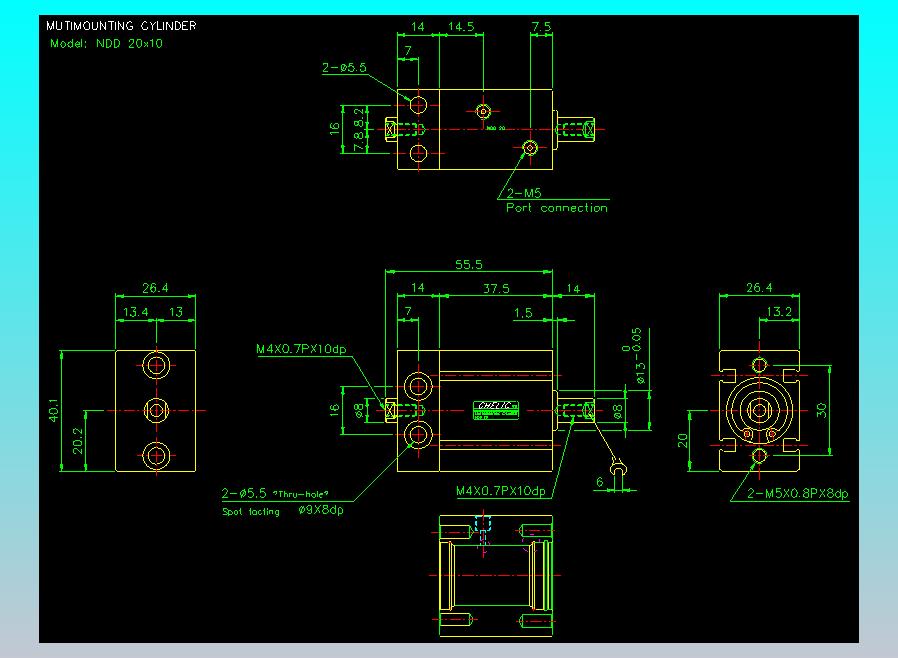The height and width of the screenshot is (658, 898).
Task: Click the 6 dimension below the rod
Action: tap(600, 481)
